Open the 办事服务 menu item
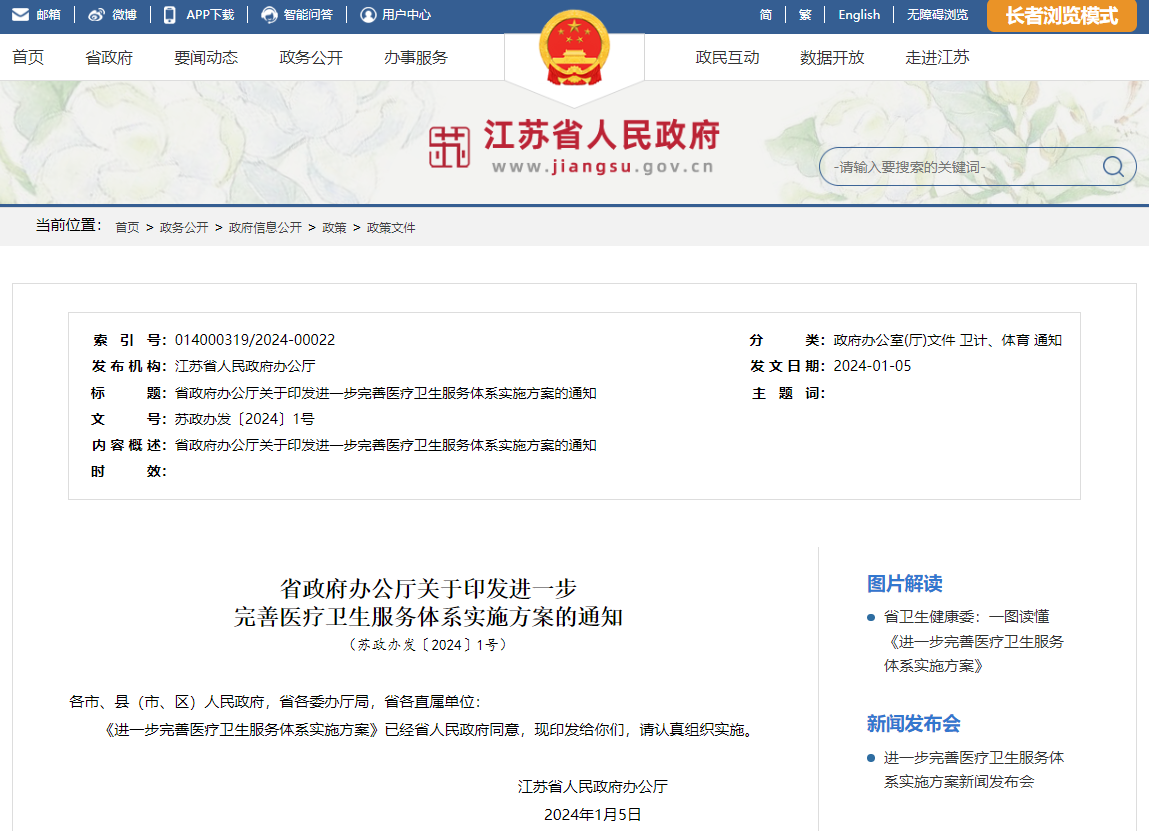1149x831 pixels. 415,57
